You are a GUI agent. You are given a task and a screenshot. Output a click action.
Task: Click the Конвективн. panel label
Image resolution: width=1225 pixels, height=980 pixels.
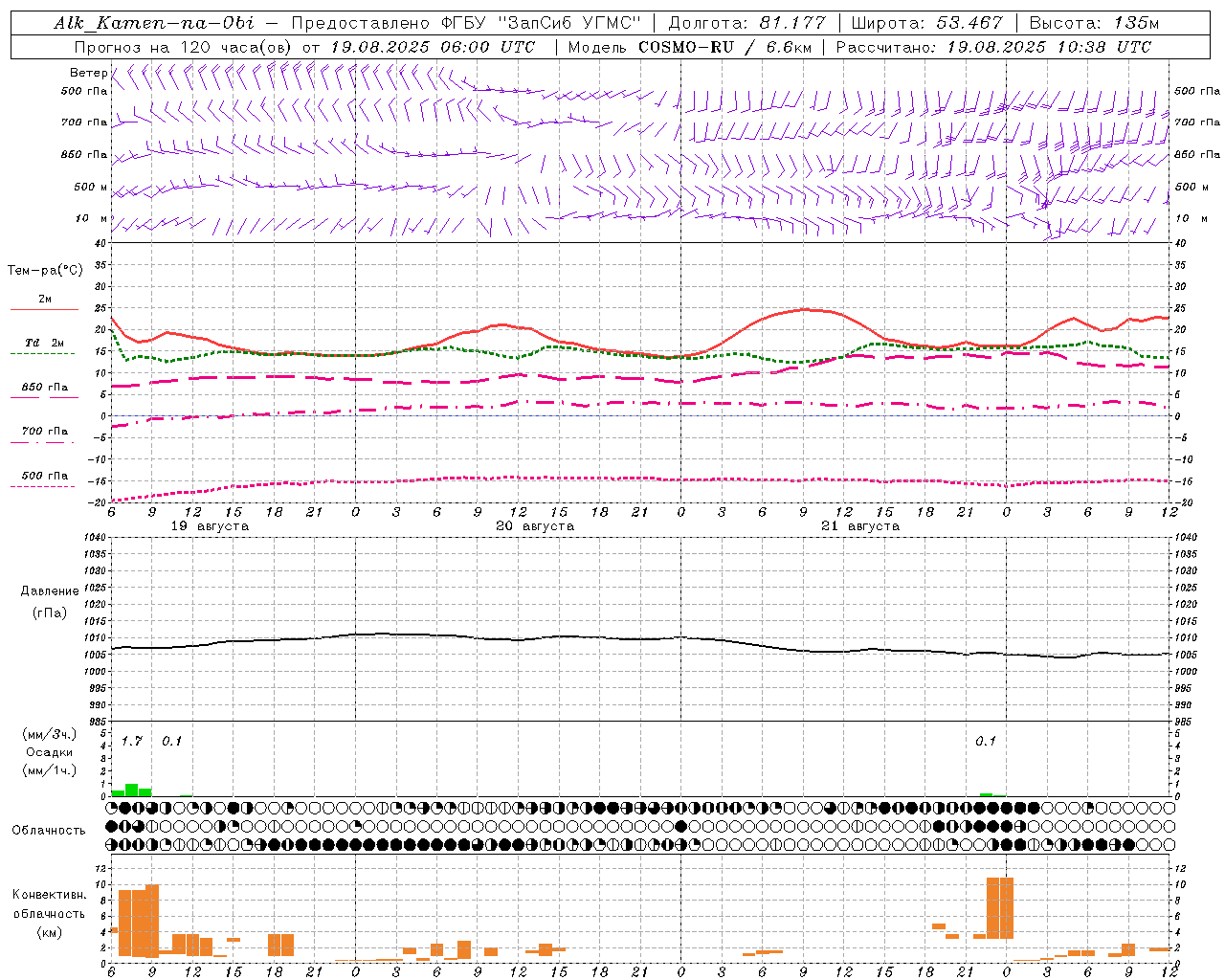pyautogui.click(x=50, y=895)
